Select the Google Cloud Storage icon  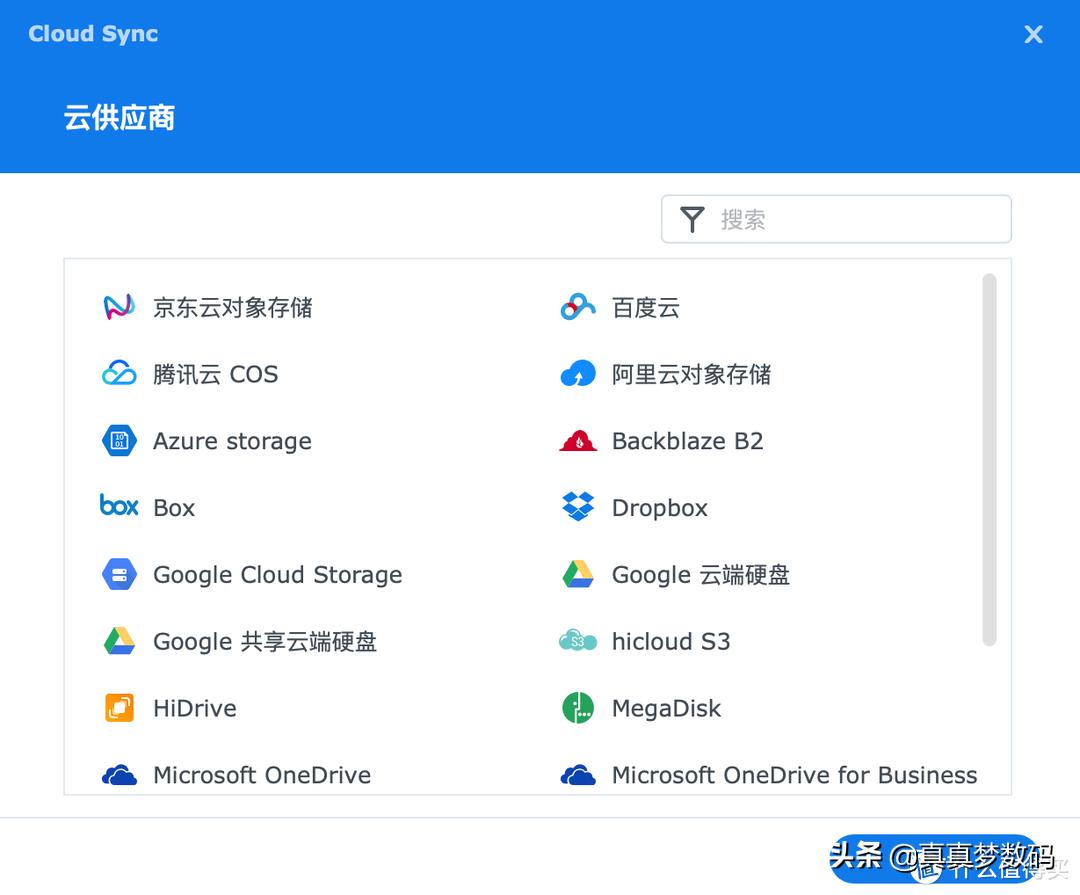coord(119,574)
